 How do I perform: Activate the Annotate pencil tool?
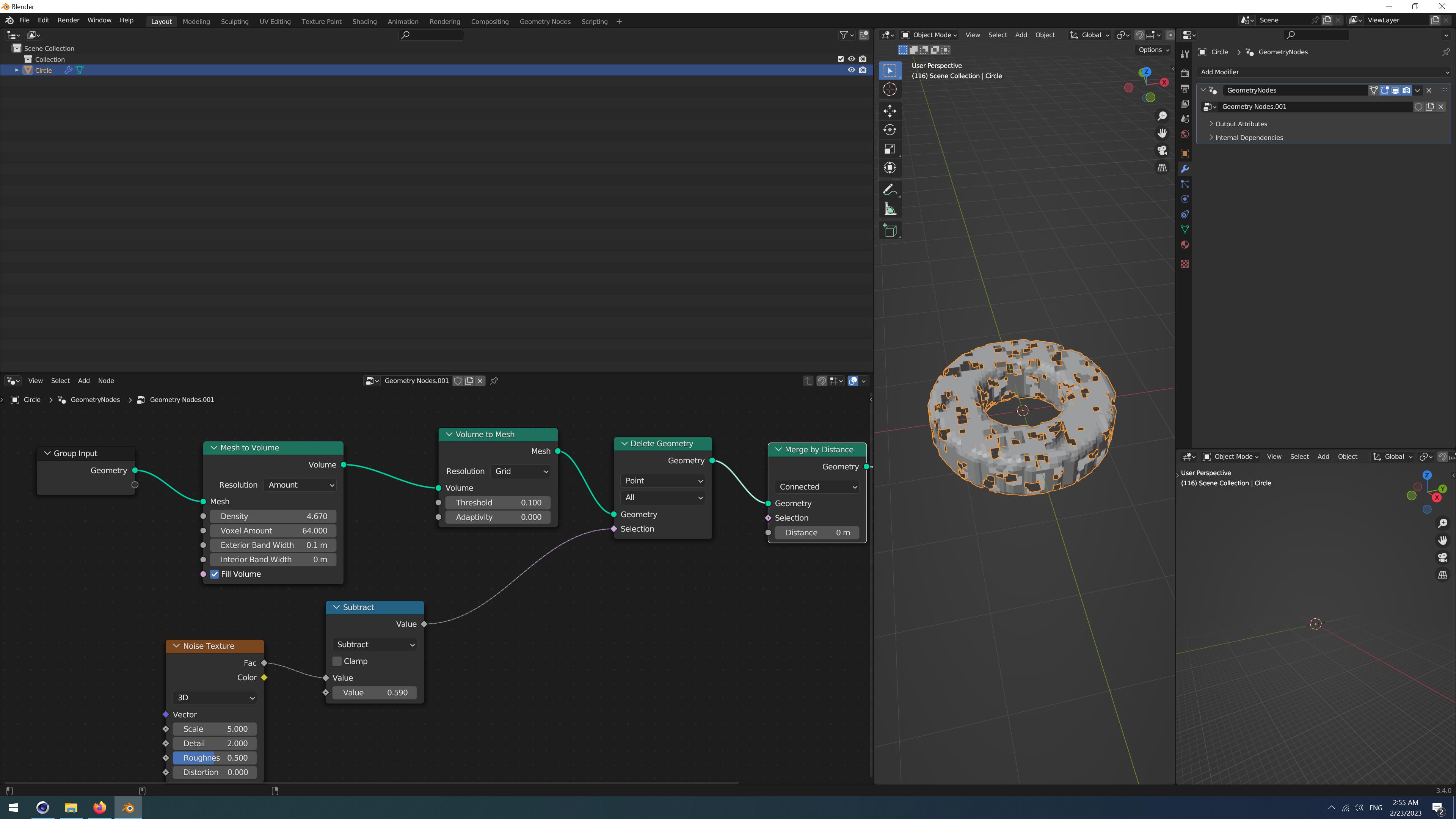point(890,190)
